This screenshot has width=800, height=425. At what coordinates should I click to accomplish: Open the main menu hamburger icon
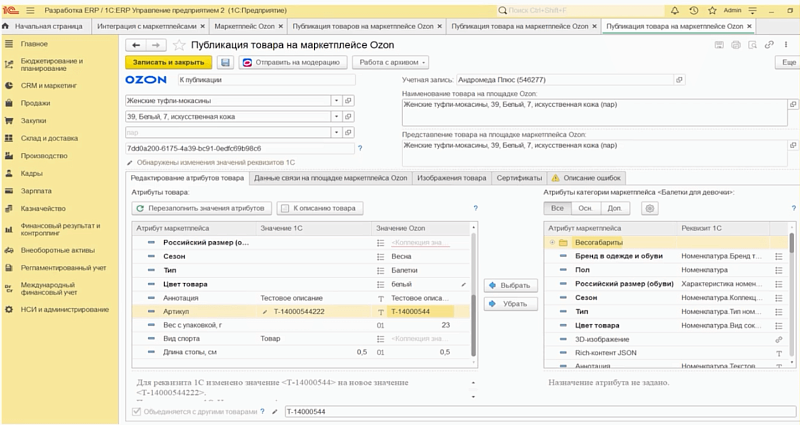[30, 10]
